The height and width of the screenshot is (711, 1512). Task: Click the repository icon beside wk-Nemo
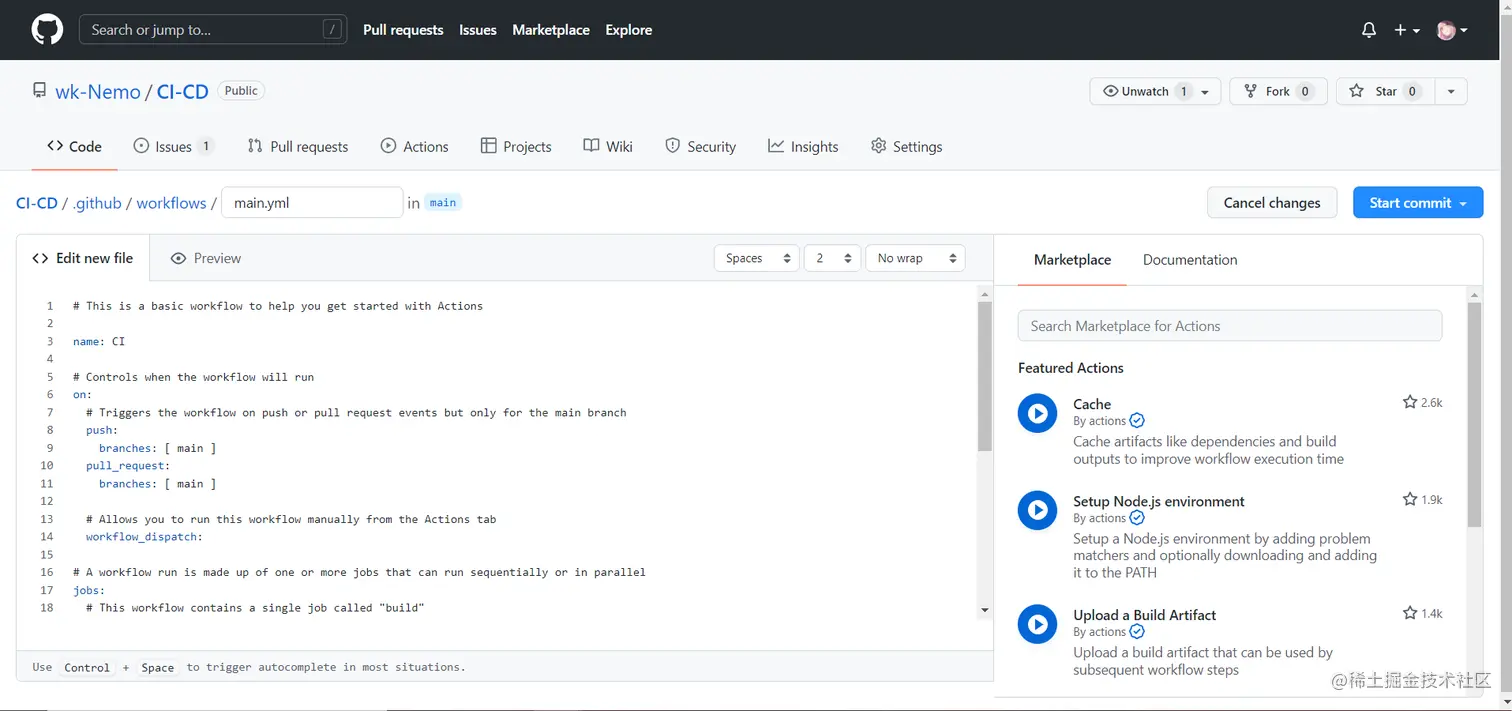[x=39, y=91]
